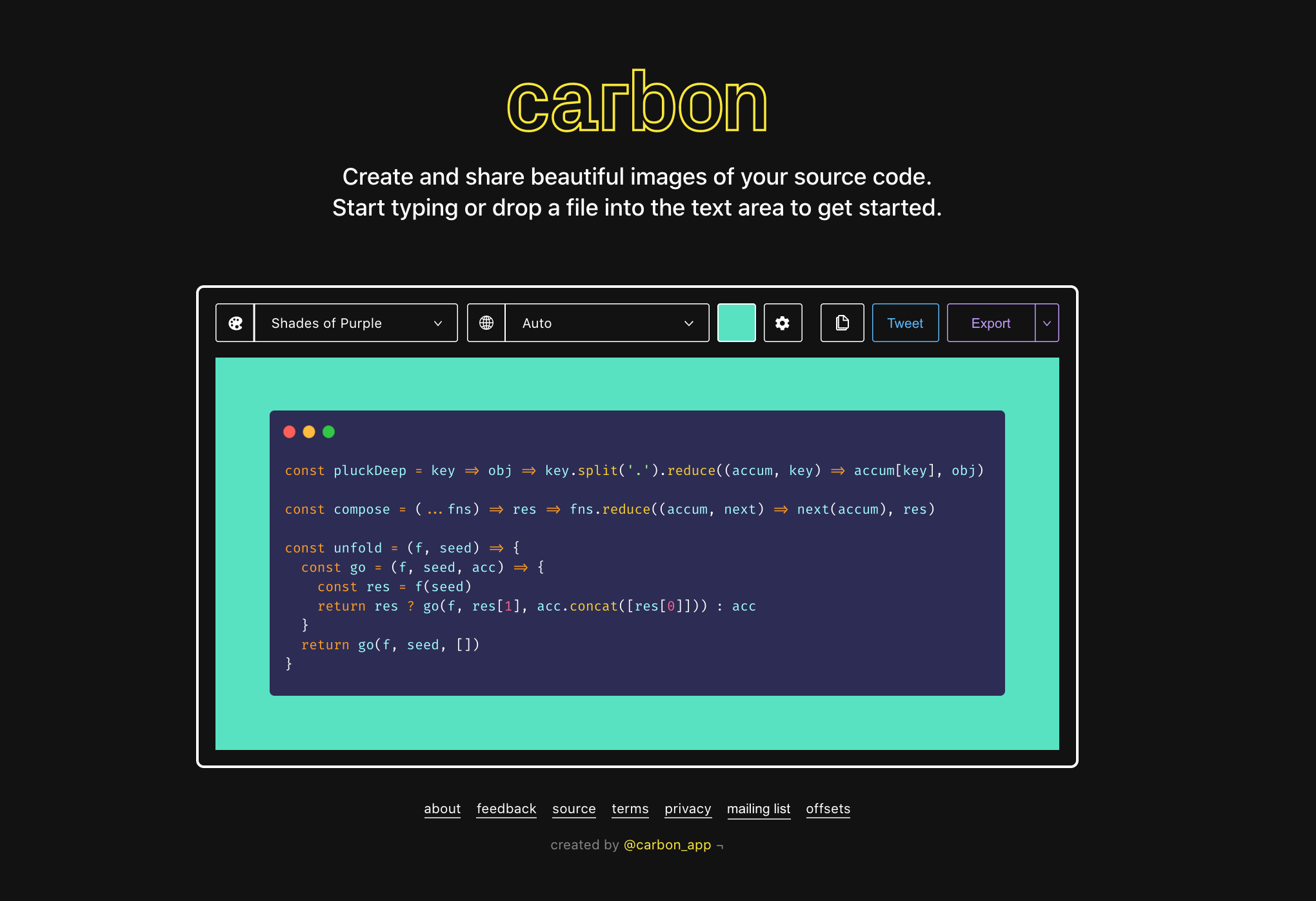Viewport: 1316px width, 901px height.
Task: Click the language globe icon
Action: pos(486,323)
